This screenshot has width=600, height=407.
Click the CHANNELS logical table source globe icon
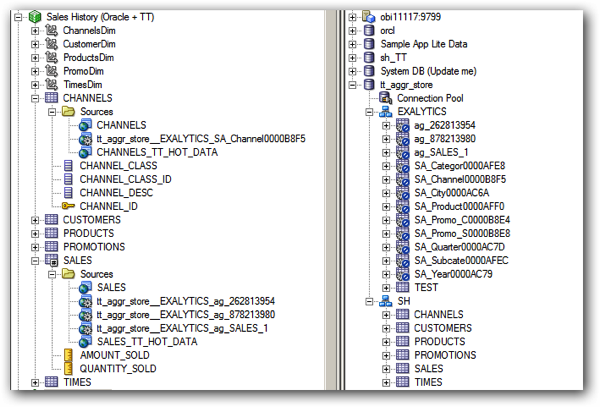(x=85, y=125)
